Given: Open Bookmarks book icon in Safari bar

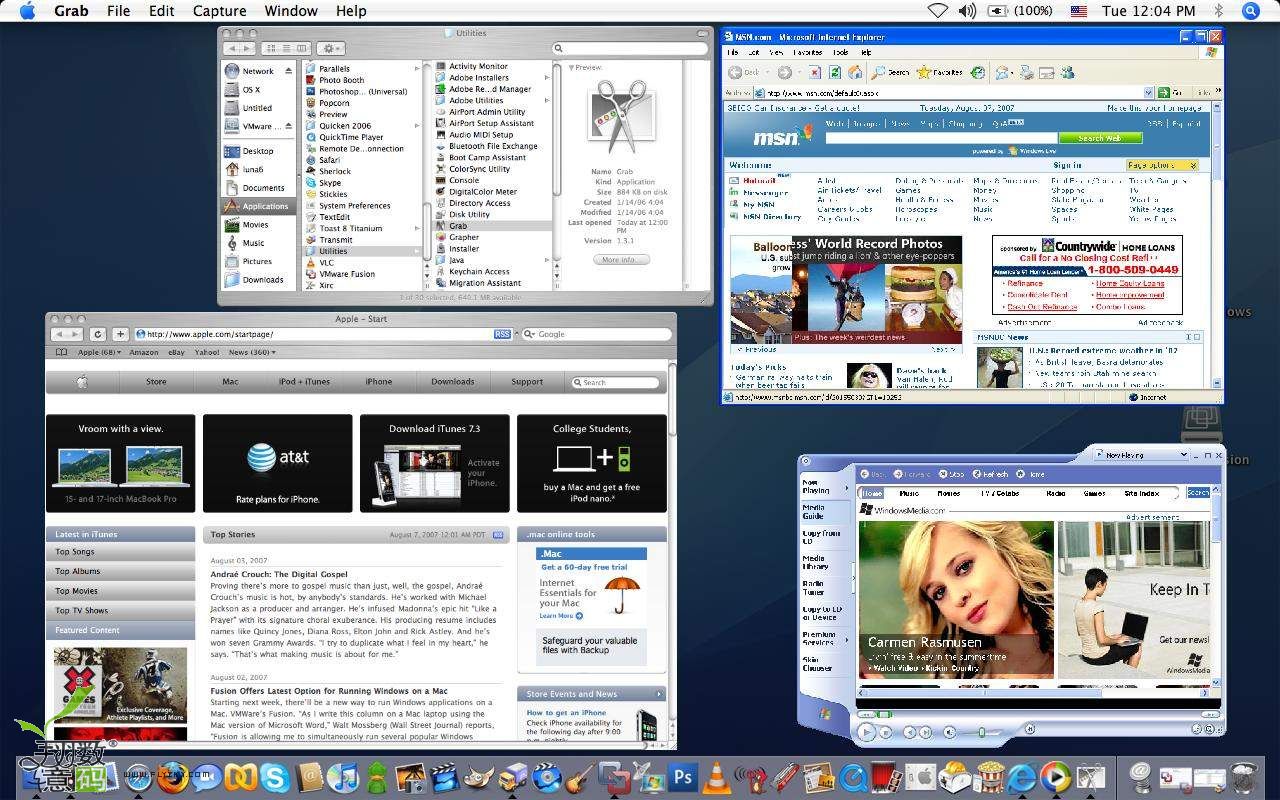Looking at the screenshot, I should coord(62,352).
